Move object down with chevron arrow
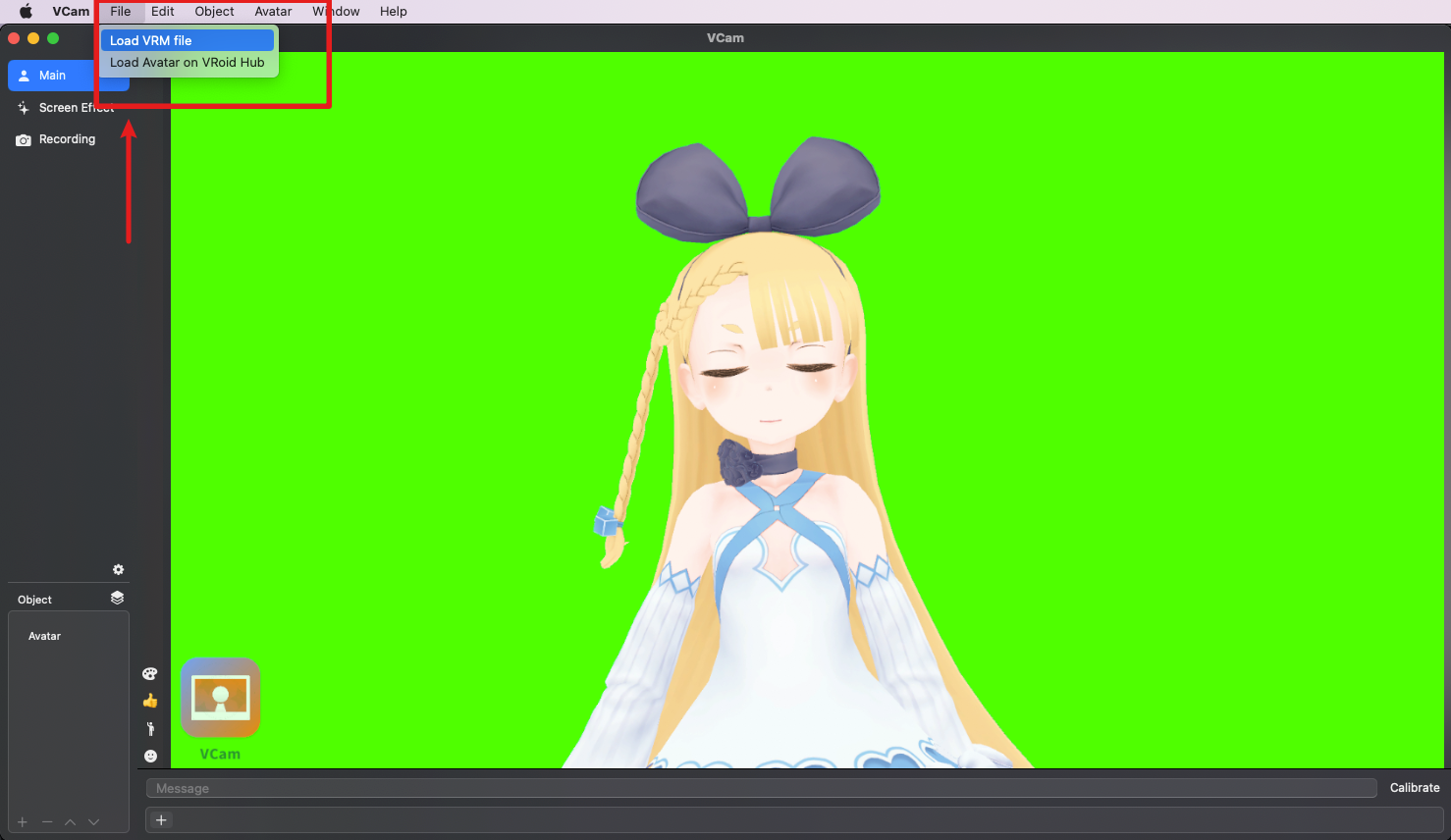 tap(93, 822)
